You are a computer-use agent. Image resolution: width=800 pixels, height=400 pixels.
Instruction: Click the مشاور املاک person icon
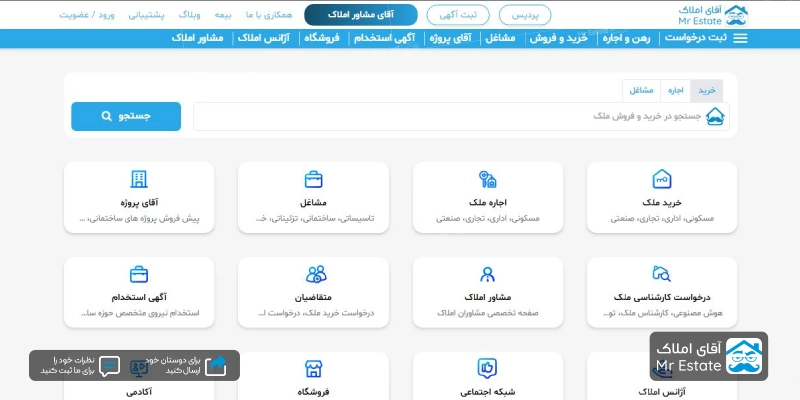[488, 274]
